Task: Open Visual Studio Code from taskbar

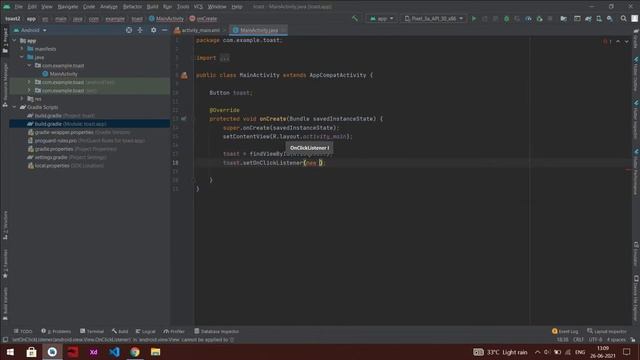Action: tap(114, 352)
